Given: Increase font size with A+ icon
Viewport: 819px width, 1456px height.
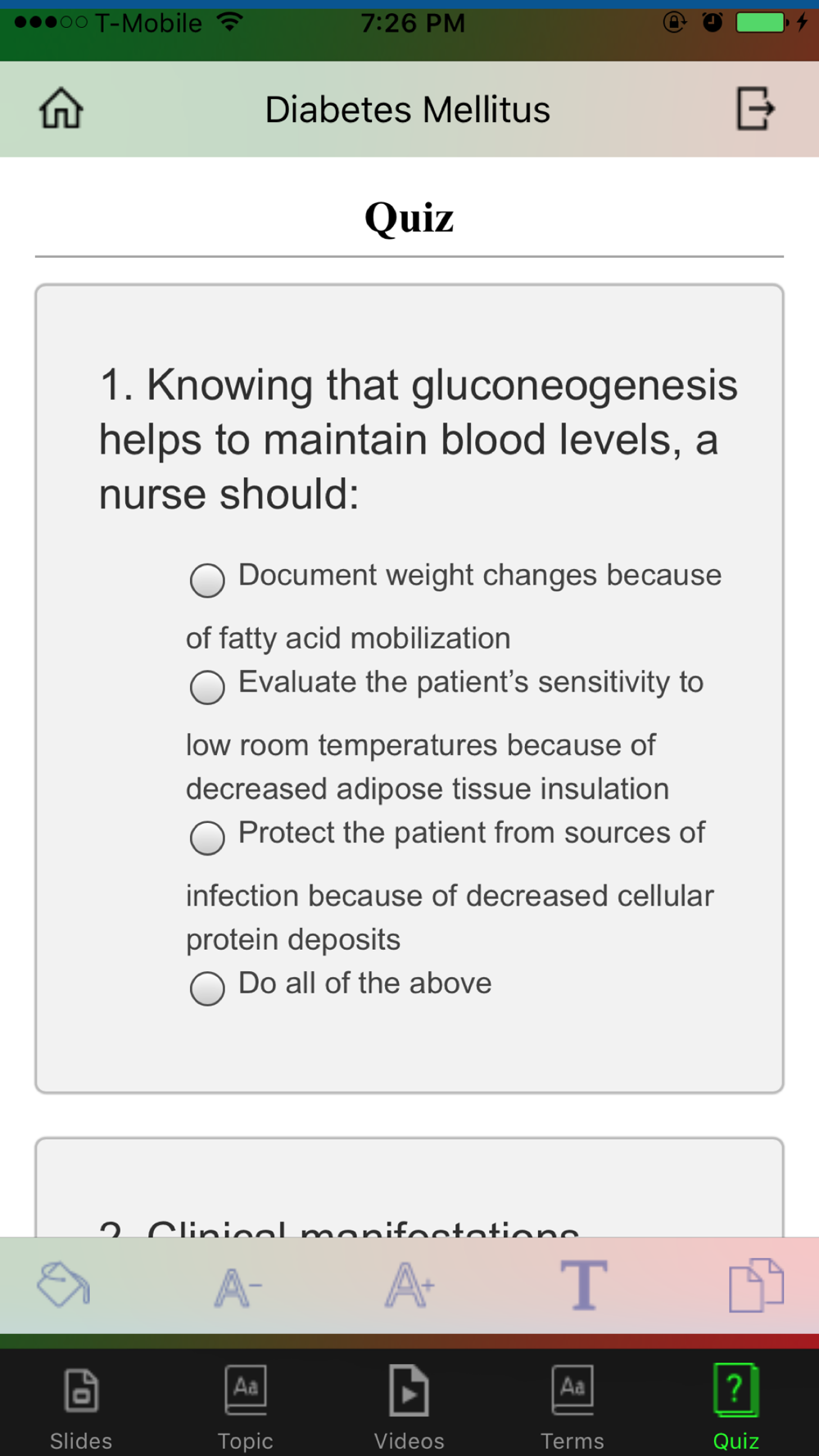Looking at the screenshot, I should [409, 1285].
